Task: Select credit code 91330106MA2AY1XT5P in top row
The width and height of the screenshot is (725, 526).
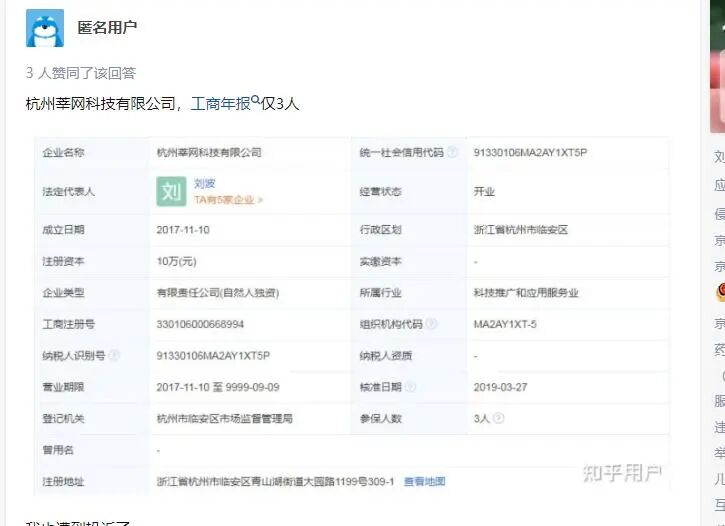Action: tap(530, 153)
